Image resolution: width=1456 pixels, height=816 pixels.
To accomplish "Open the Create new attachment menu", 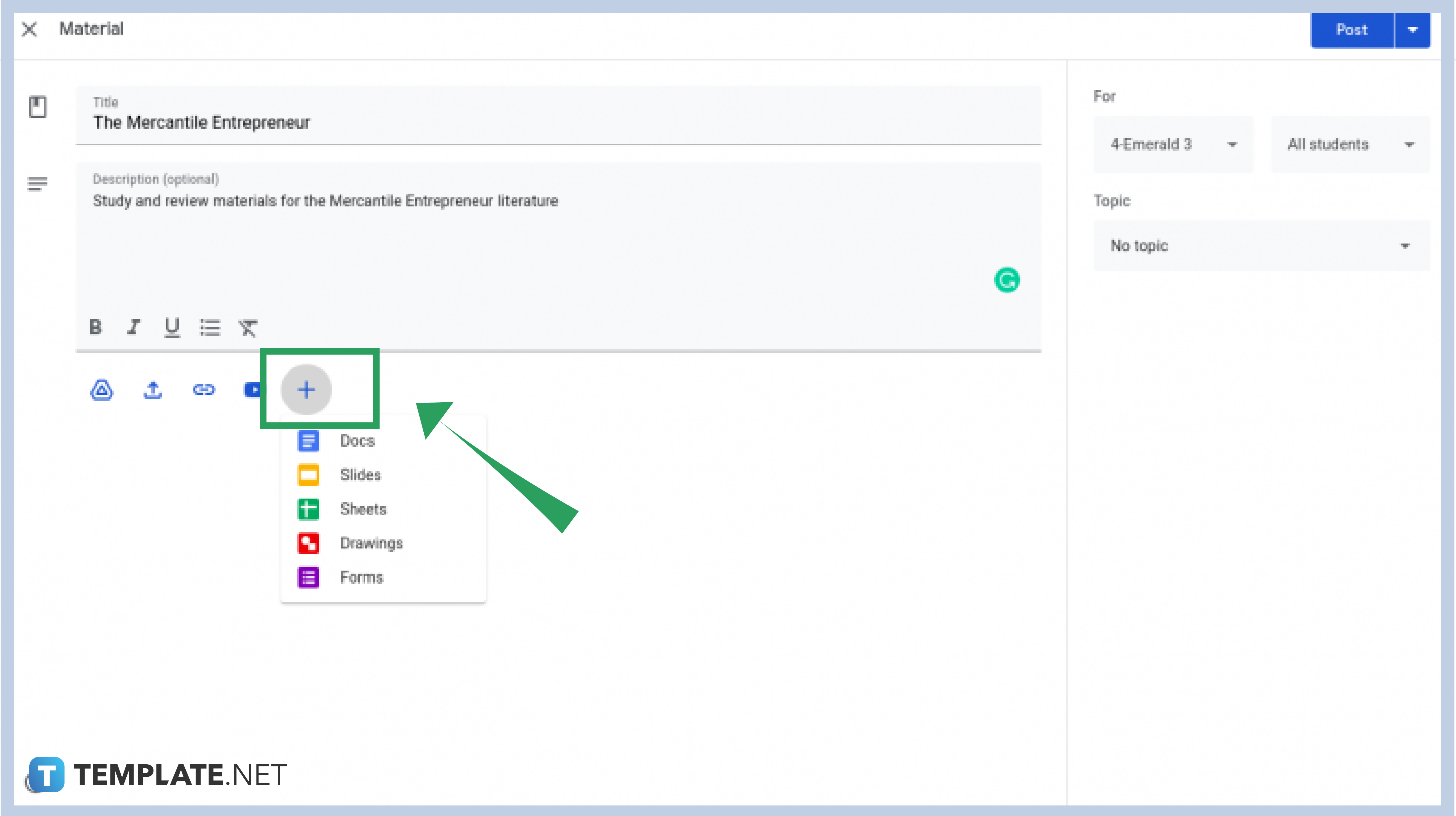I will point(306,389).
